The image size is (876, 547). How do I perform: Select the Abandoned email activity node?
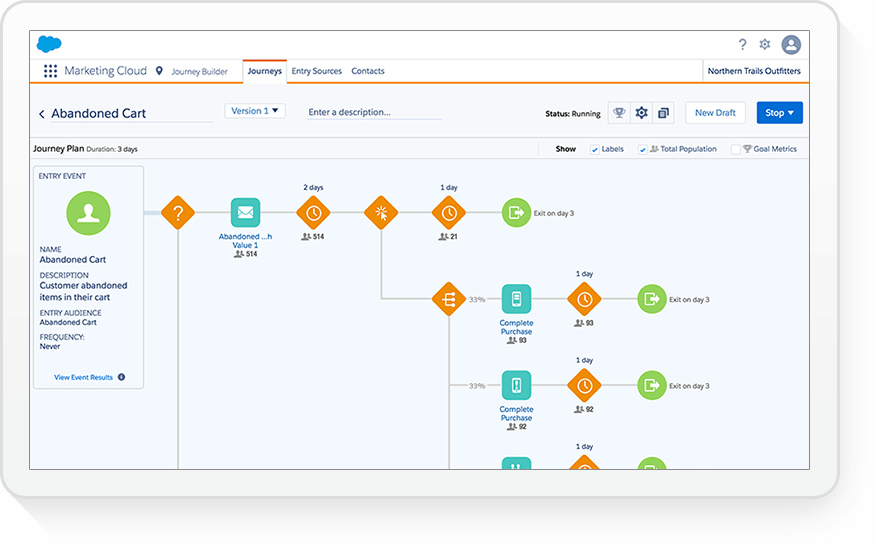coord(245,213)
